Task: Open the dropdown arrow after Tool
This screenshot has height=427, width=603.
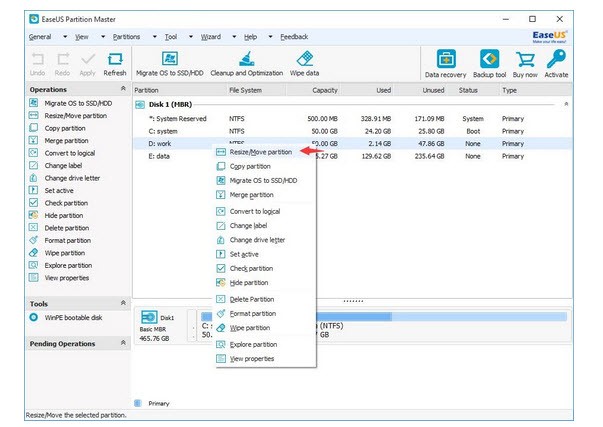Action: point(191,37)
